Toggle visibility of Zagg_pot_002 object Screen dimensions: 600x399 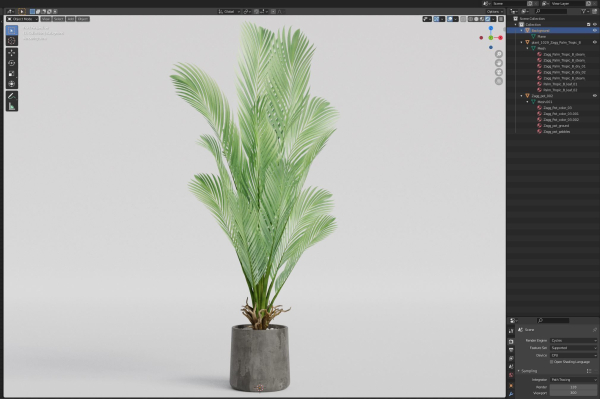[595, 96]
